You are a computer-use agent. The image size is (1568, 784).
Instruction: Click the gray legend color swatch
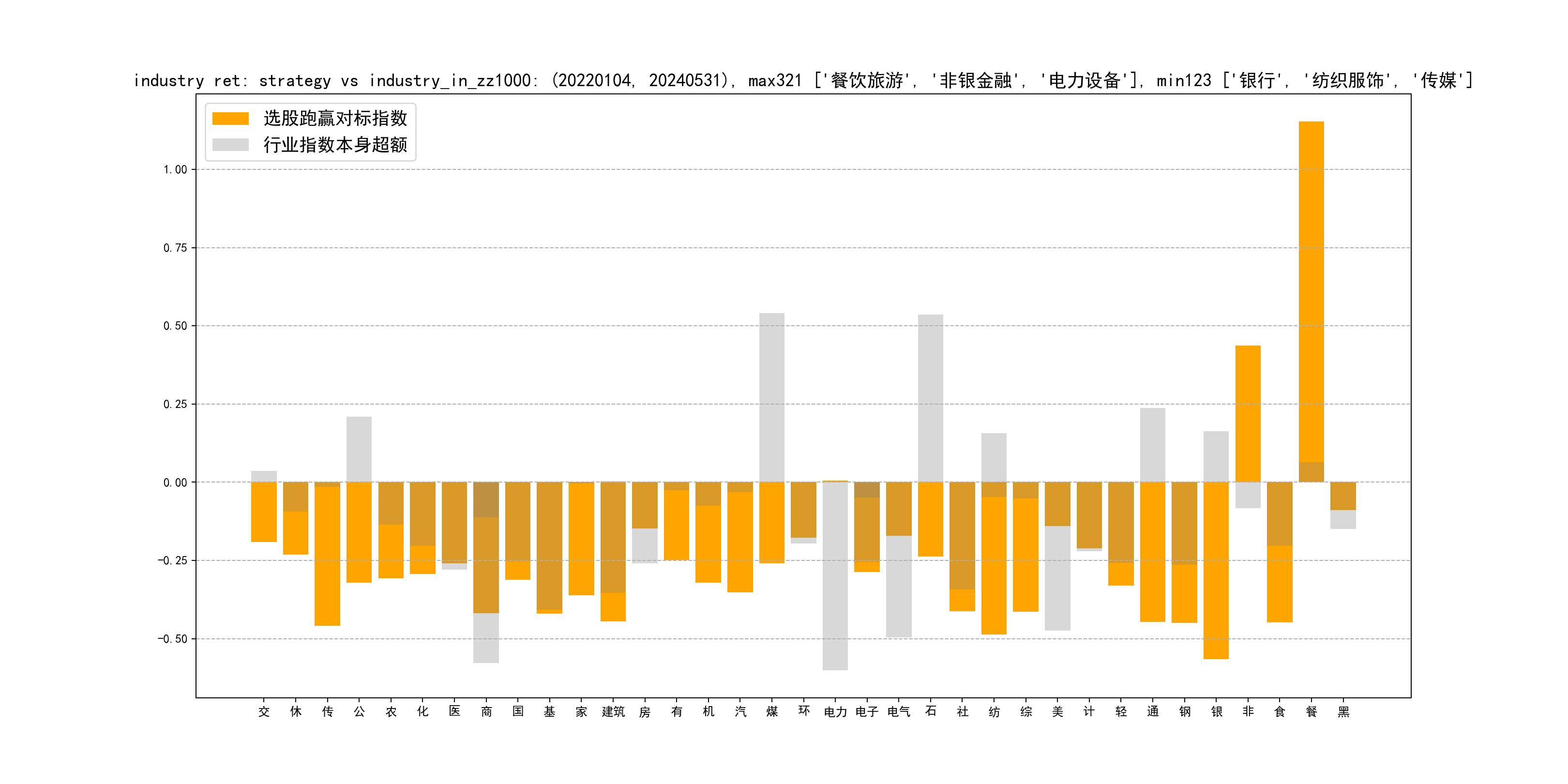(x=230, y=145)
